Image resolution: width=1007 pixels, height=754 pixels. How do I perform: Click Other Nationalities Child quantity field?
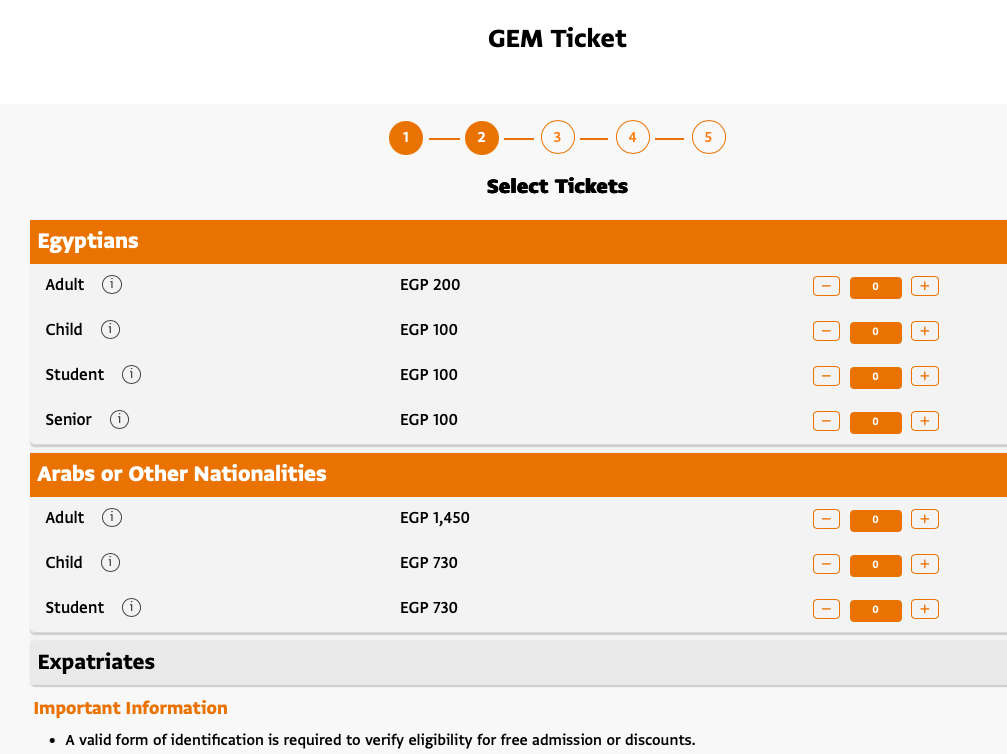pos(875,565)
